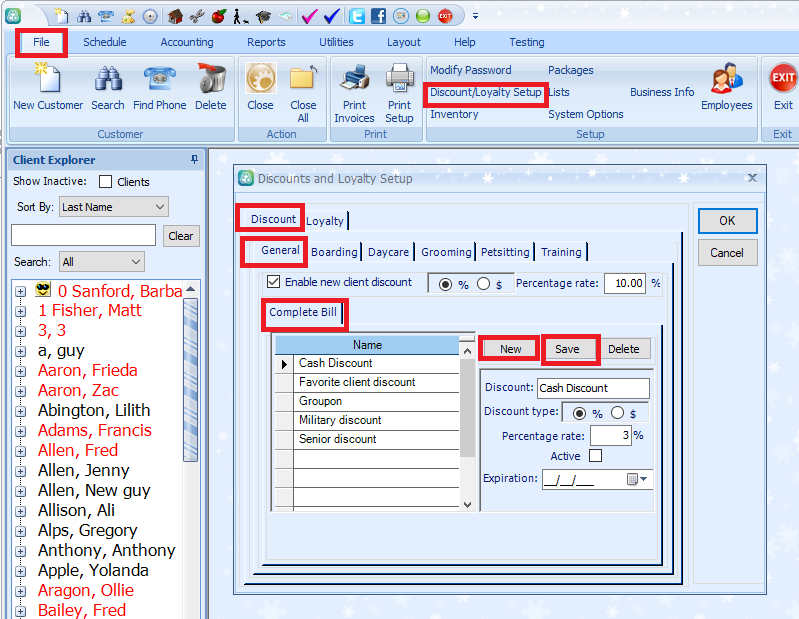Open the Sort By Last Name dropdown
This screenshot has width=799, height=619.
(113, 207)
